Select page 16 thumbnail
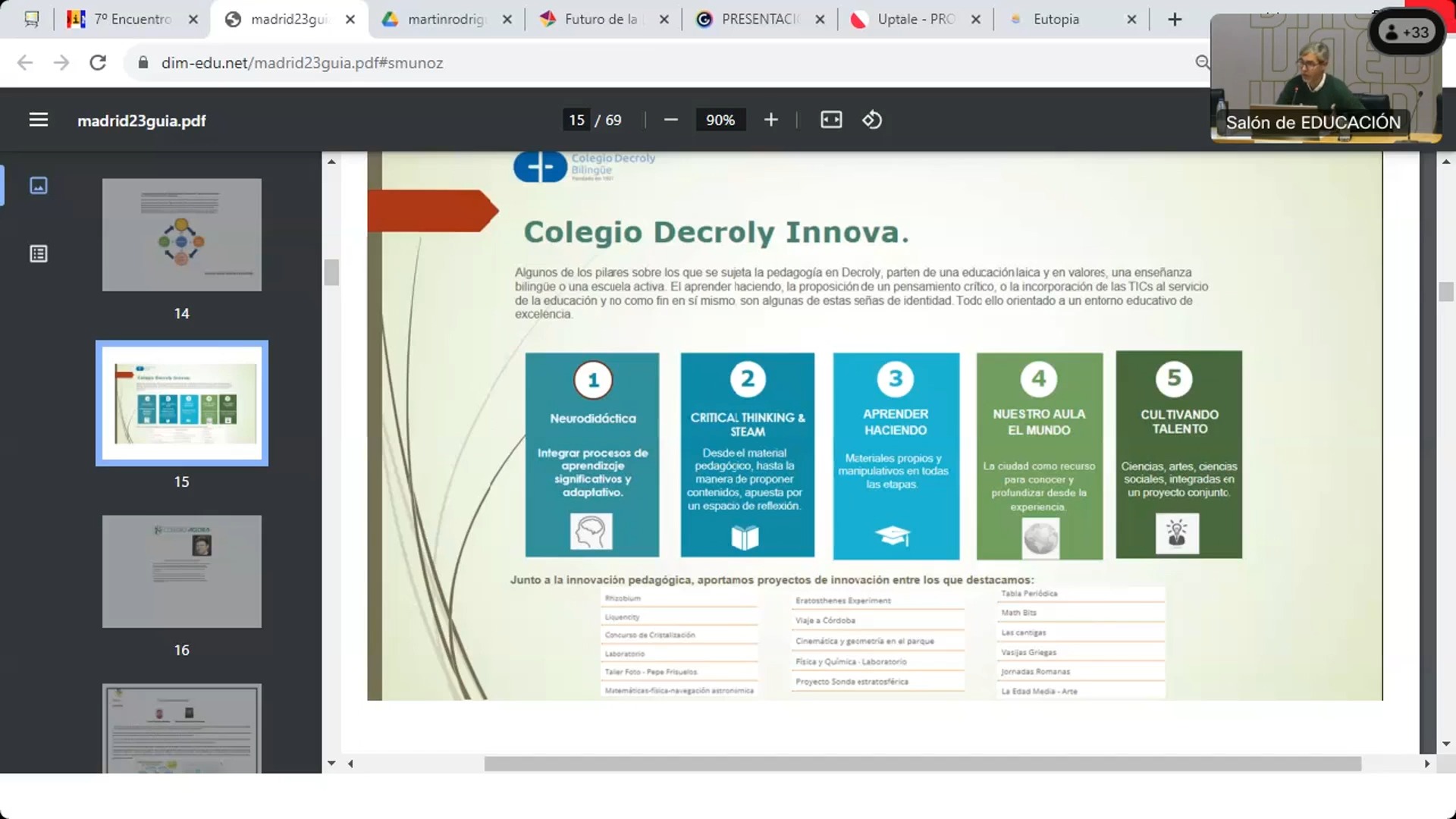 [182, 572]
